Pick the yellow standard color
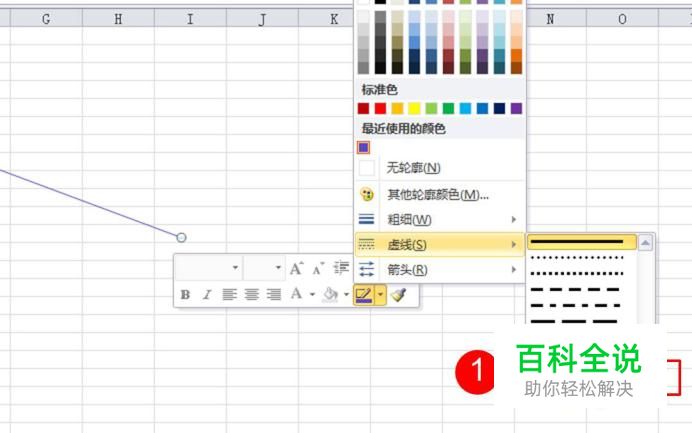The image size is (692, 433). click(x=414, y=109)
